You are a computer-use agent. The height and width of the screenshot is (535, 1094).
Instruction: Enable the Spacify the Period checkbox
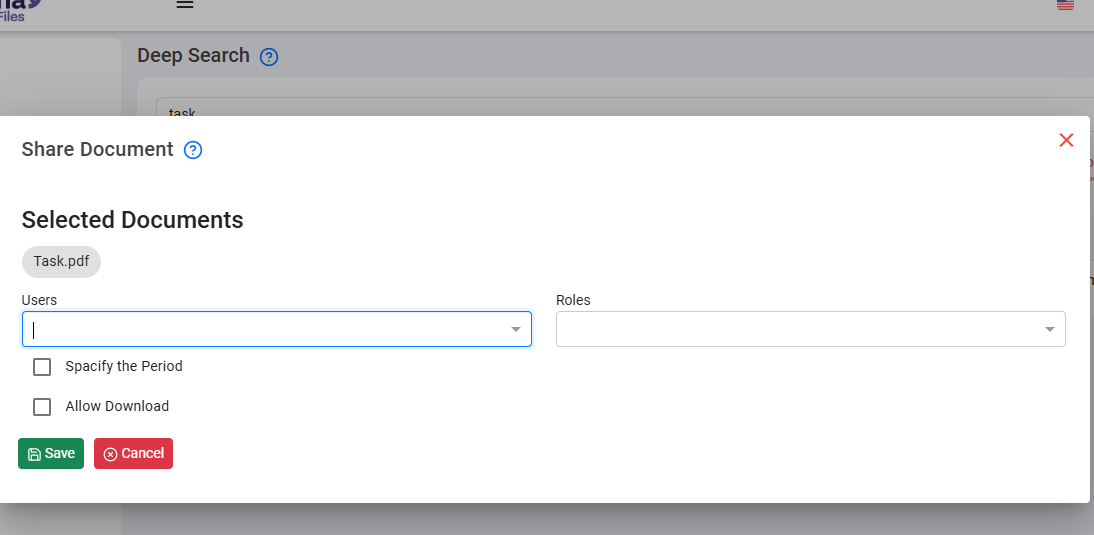point(42,367)
